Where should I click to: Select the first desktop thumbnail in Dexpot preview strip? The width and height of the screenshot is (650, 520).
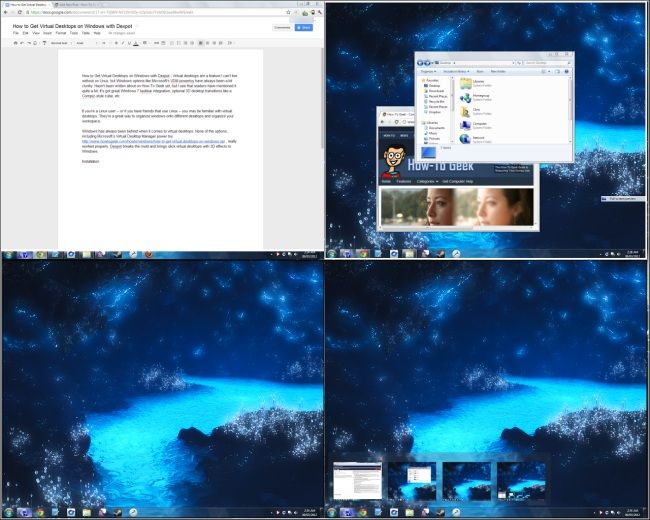click(357, 481)
